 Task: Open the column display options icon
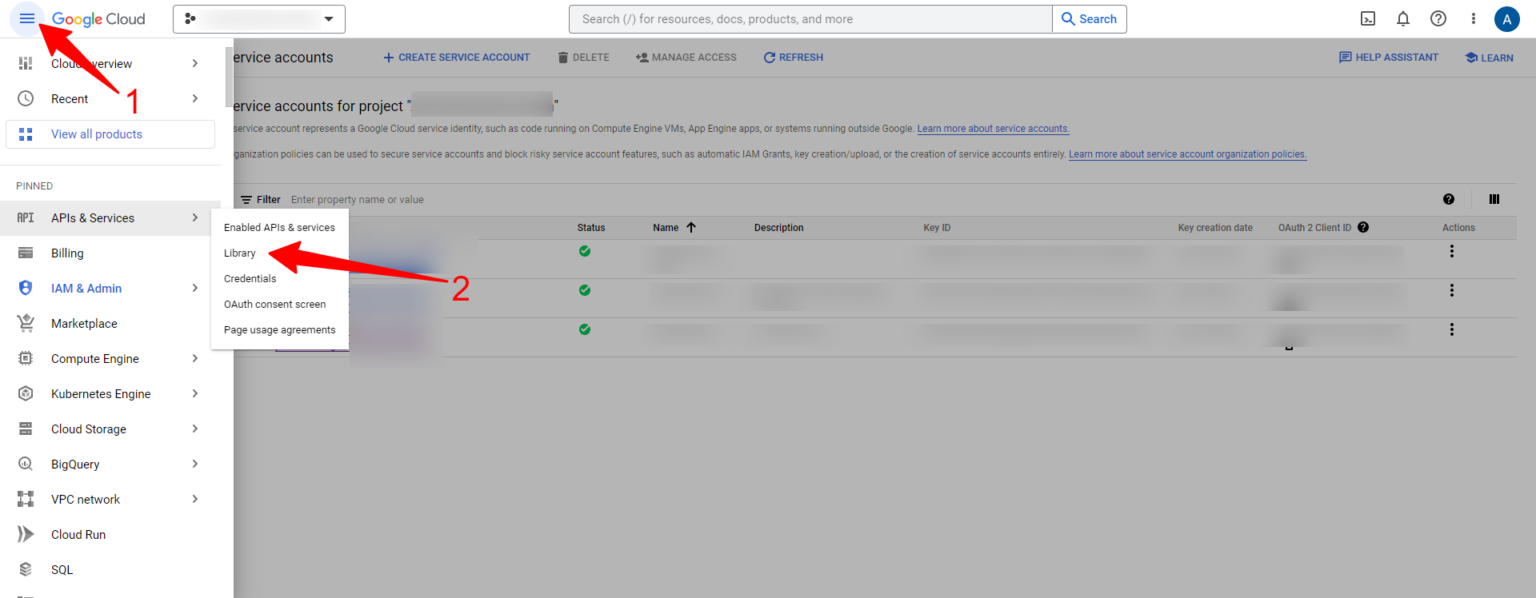(x=1494, y=199)
